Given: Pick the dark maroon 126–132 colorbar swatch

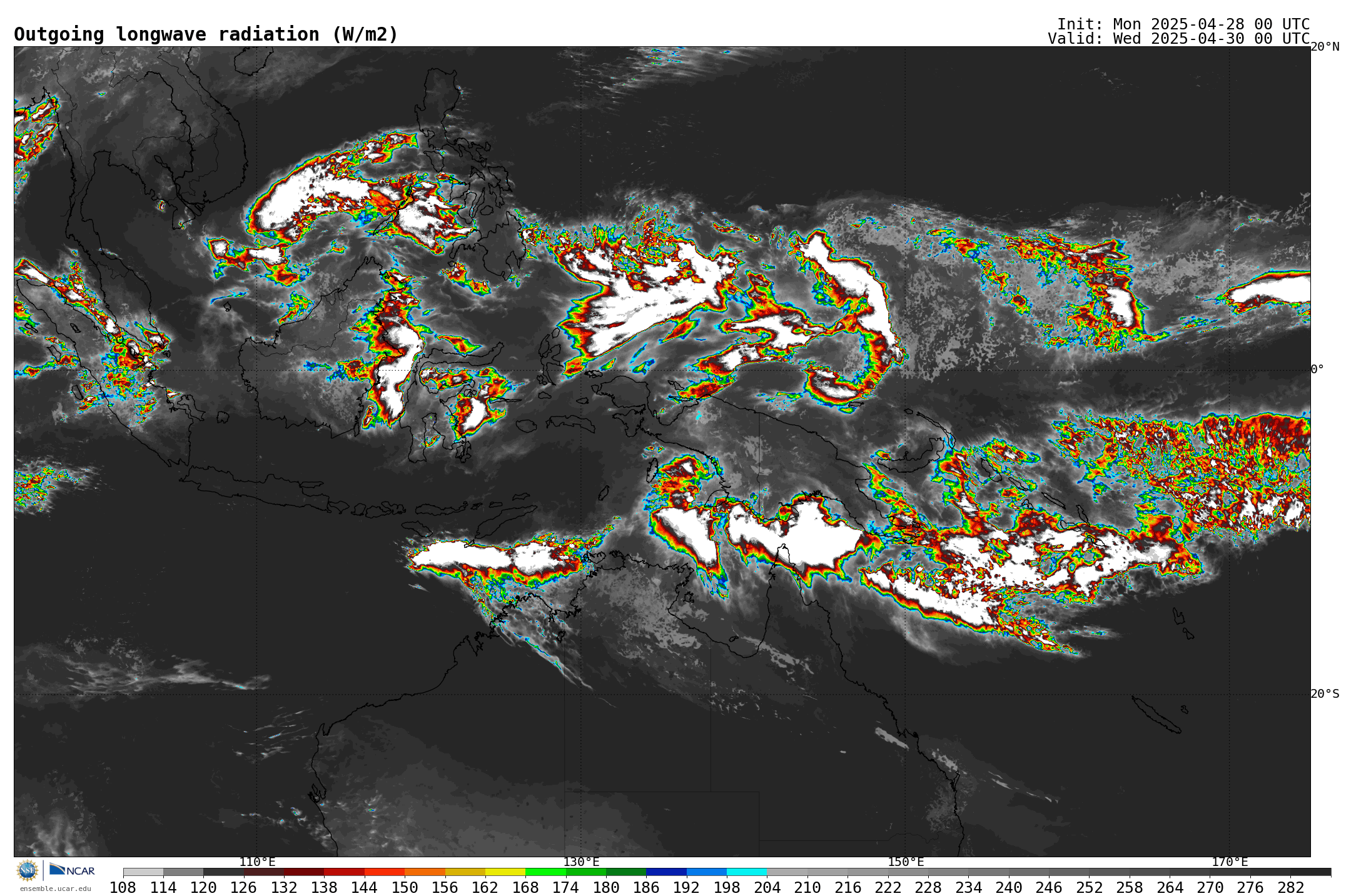Looking at the screenshot, I should point(264,872).
